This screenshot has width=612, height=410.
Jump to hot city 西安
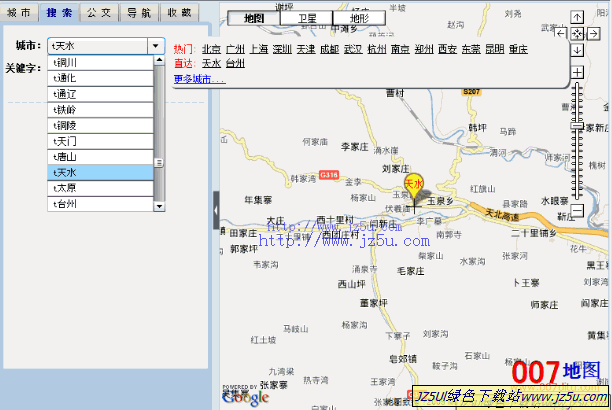coord(447,49)
